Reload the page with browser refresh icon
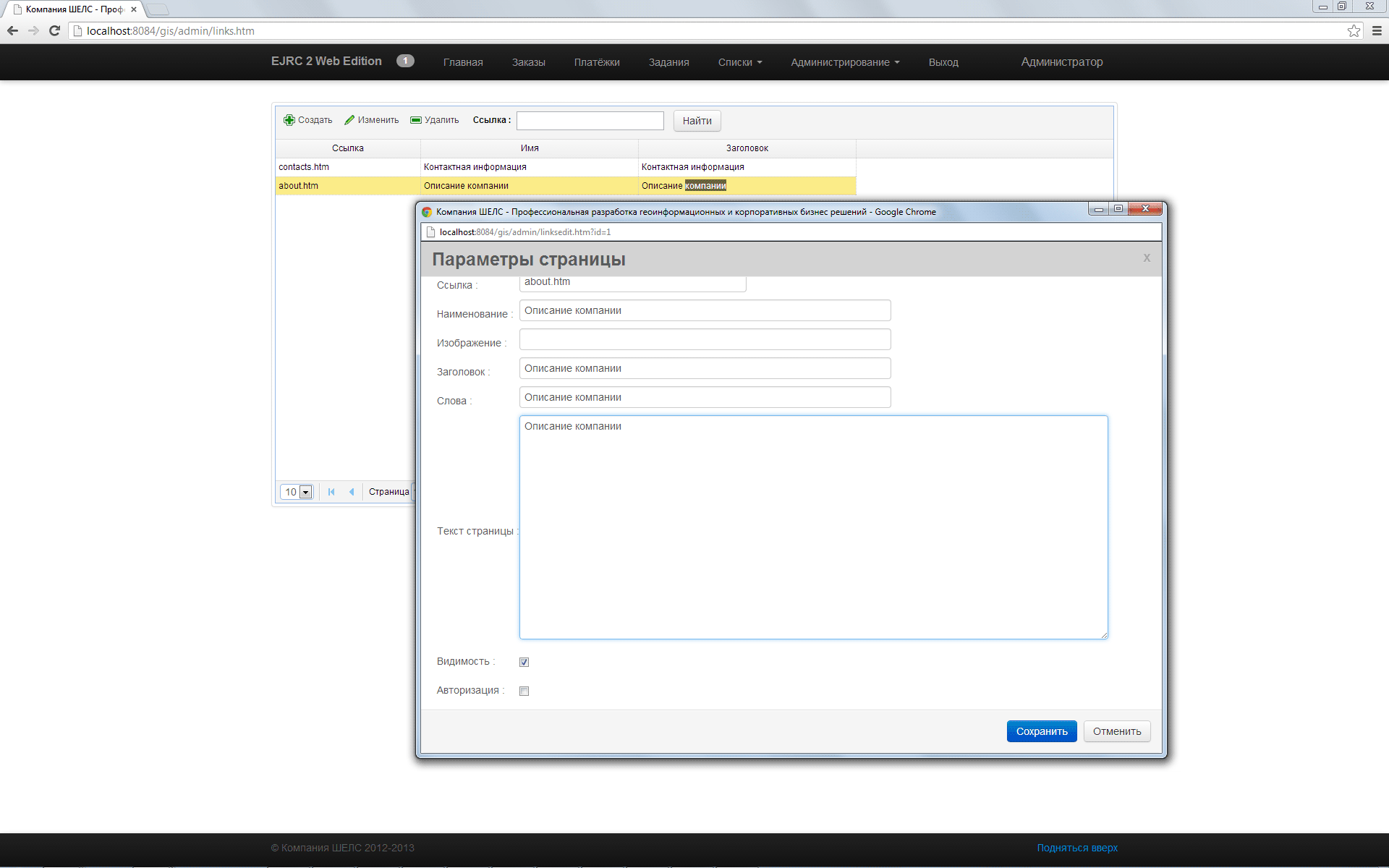 coord(54,30)
